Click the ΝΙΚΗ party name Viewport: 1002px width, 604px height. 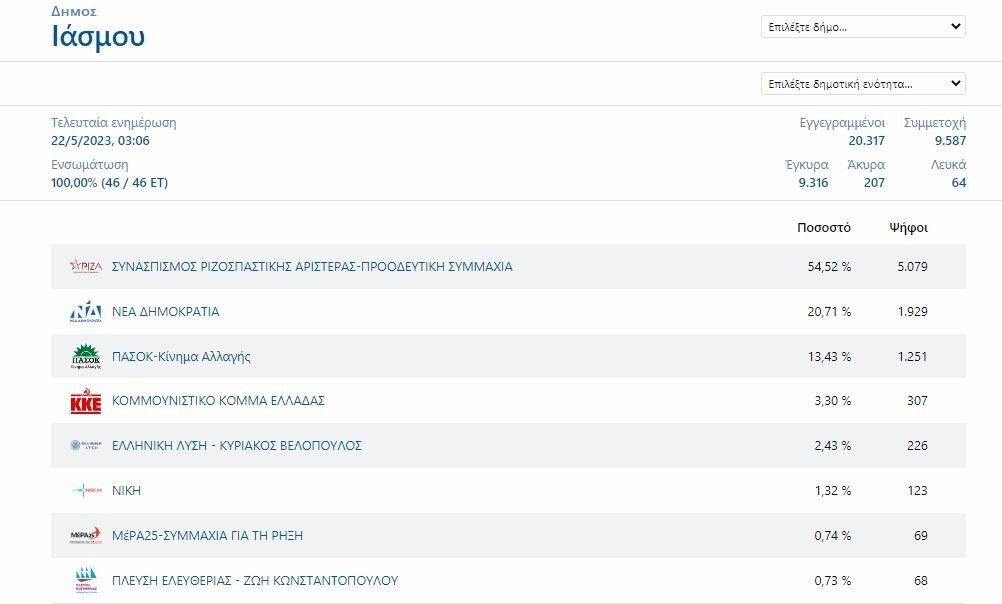(x=126, y=490)
